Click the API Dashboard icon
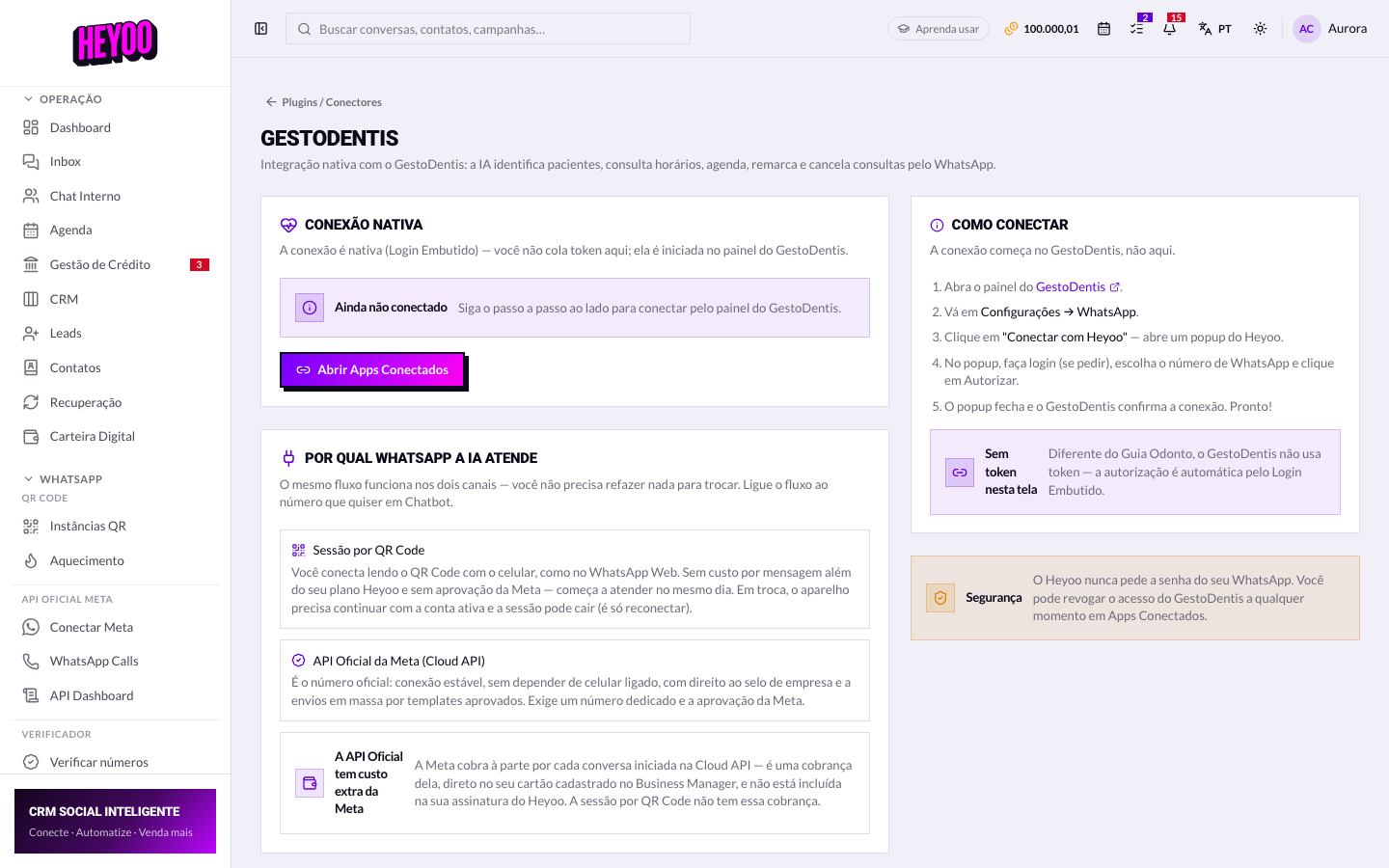1389x868 pixels. point(31,695)
